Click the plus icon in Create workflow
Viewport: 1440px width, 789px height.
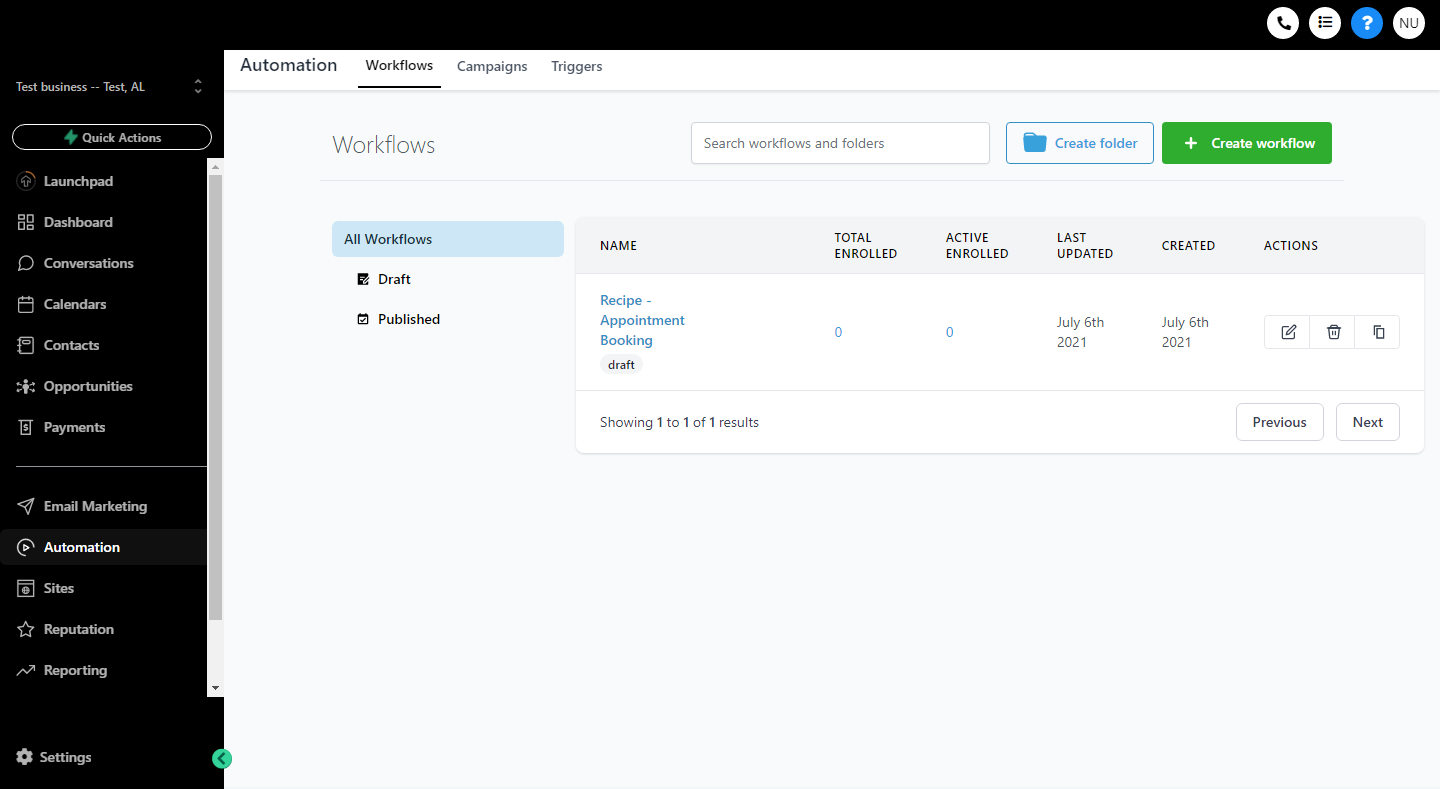(1191, 143)
